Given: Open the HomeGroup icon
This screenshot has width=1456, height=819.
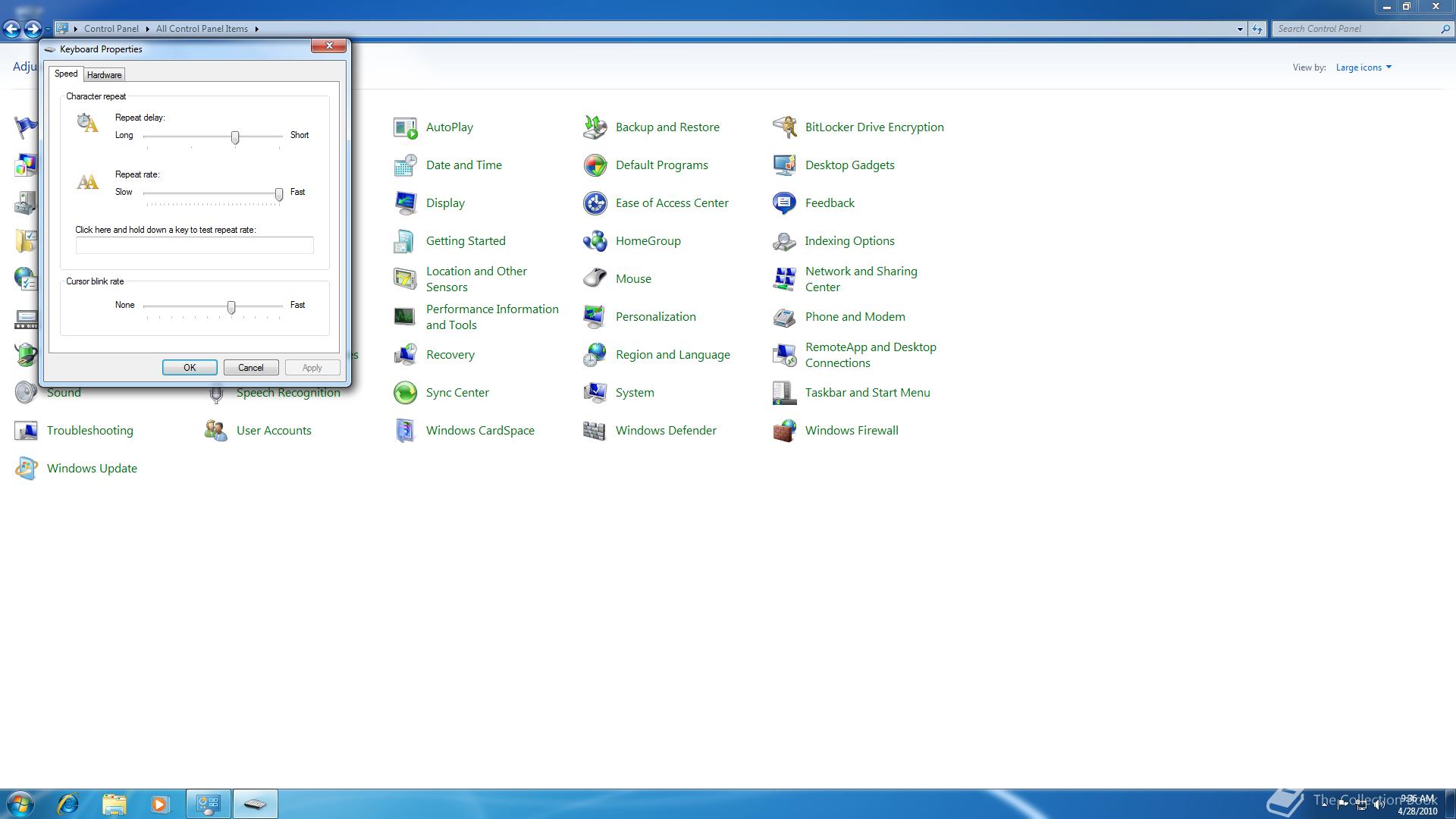Looking at the screenshot, I should tap(595, 241).
